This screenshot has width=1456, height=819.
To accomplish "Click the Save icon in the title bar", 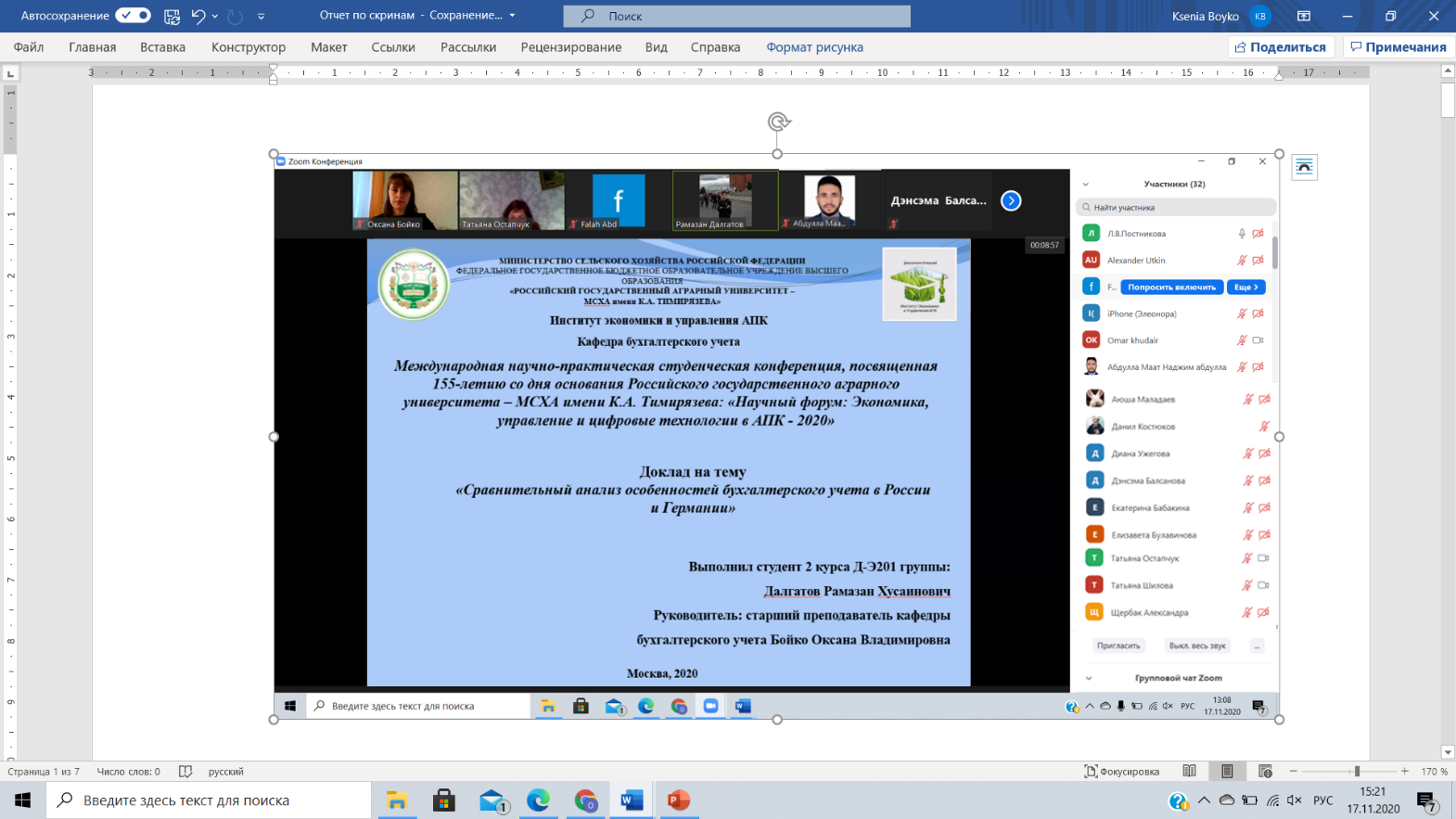I will [x=172, y=16].
